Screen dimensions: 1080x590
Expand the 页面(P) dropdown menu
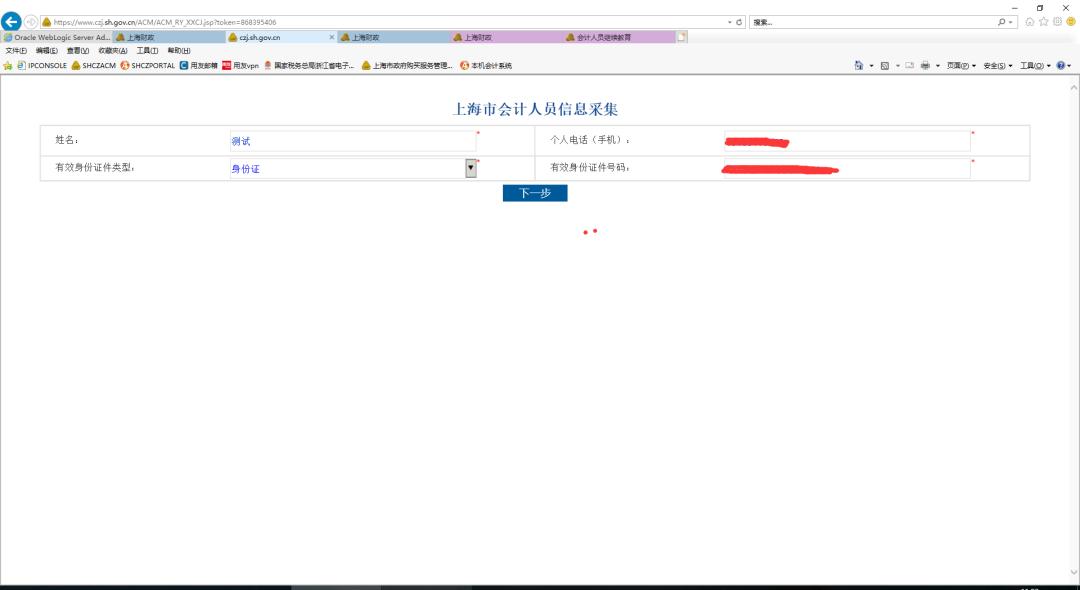coord(958,64)
